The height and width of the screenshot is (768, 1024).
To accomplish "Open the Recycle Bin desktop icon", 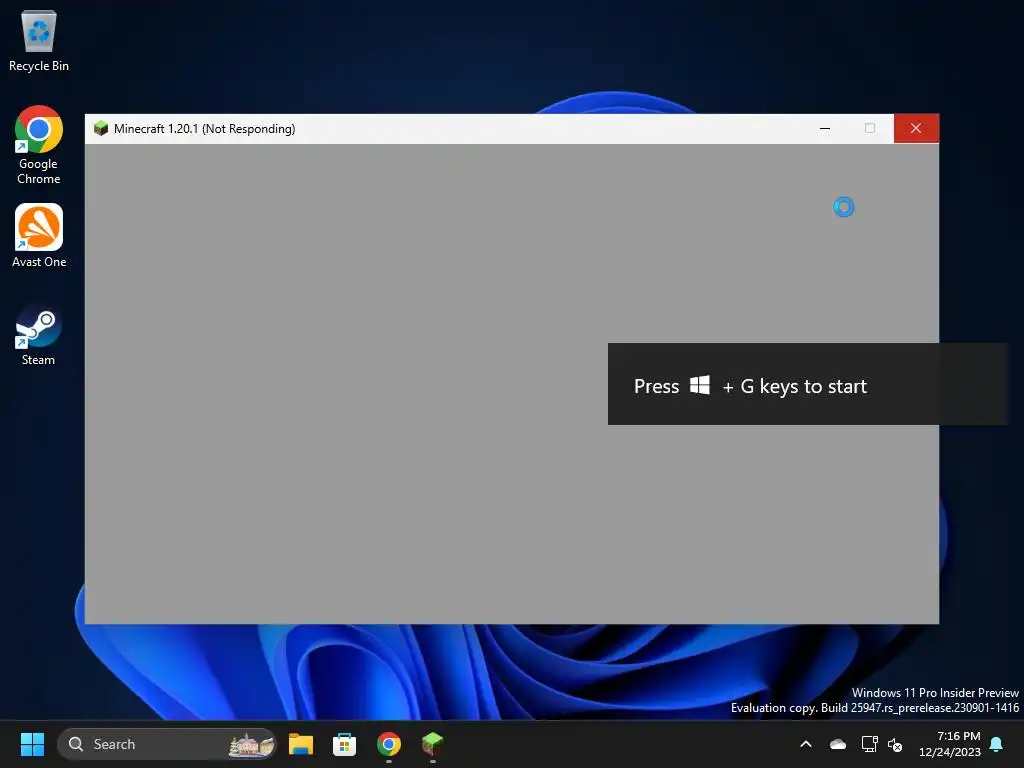I will coord(39,41).
